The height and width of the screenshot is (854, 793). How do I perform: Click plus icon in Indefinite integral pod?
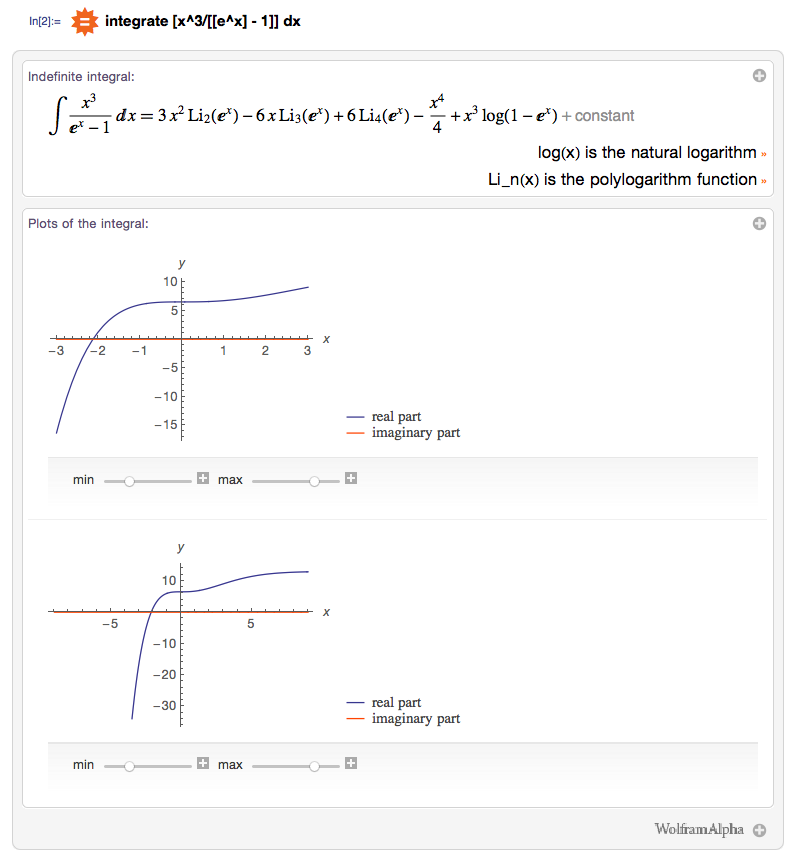point(759,76)
